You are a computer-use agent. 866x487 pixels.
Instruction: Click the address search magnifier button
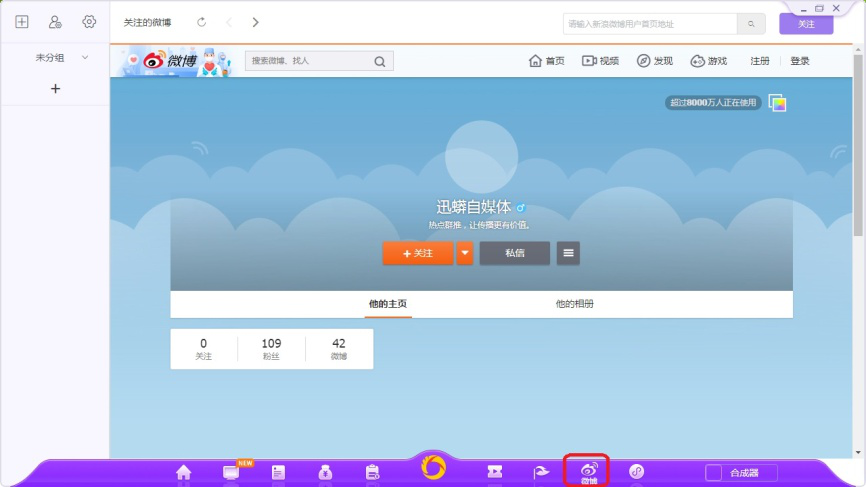click(x=751, y=24)
